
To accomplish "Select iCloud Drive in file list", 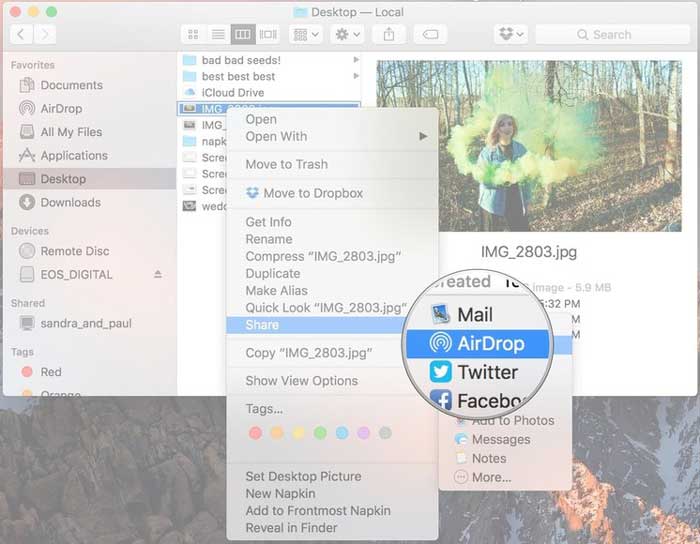I will (x=233, y=93).
